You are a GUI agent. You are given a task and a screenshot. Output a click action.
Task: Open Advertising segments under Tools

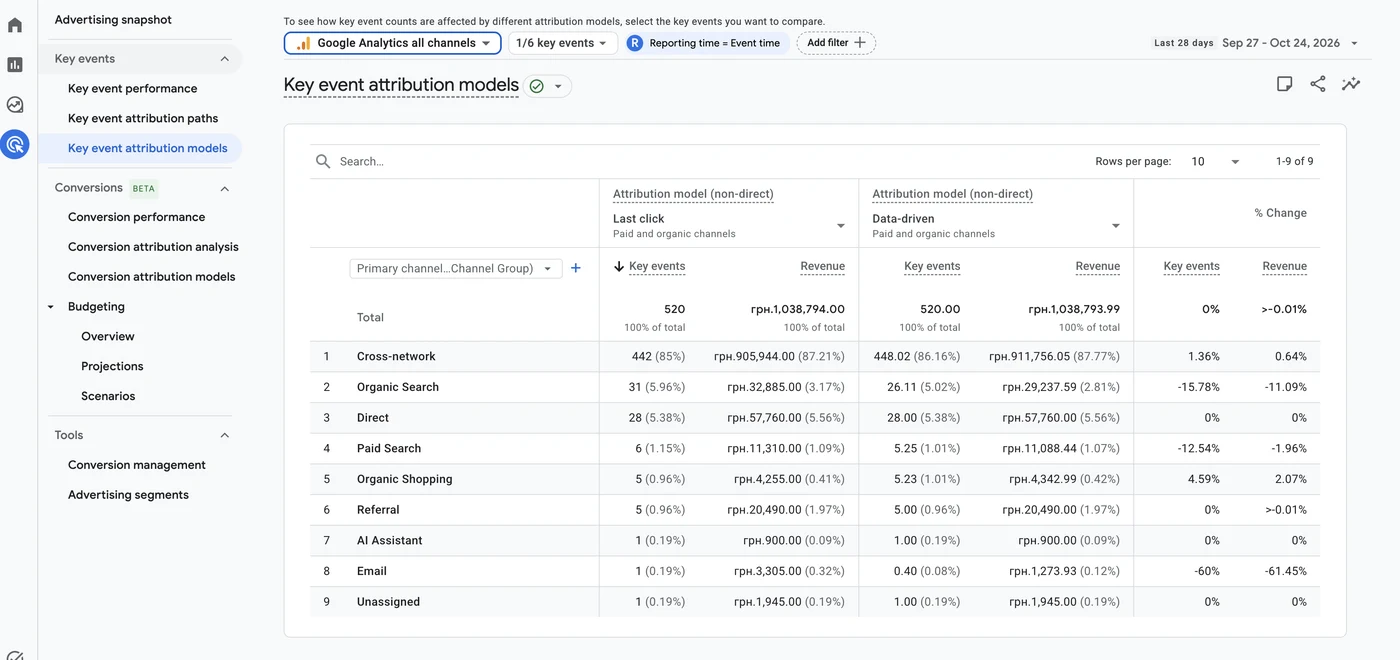click(x=128, y=495)
